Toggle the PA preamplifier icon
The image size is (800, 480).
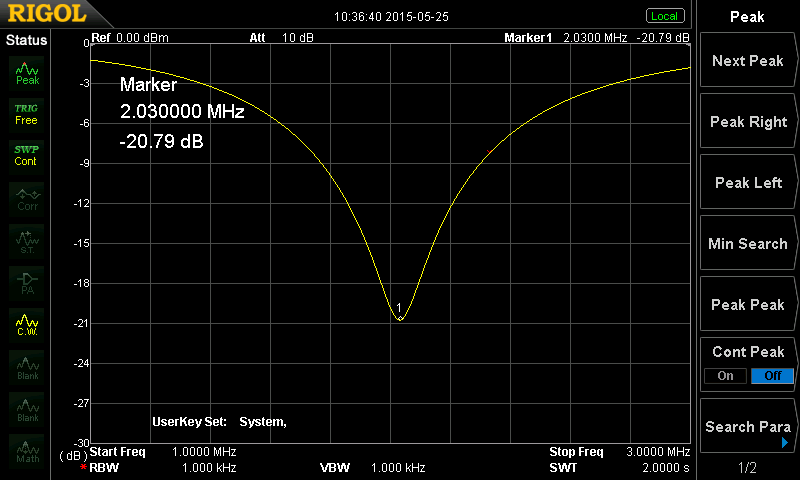coord(27,282)
